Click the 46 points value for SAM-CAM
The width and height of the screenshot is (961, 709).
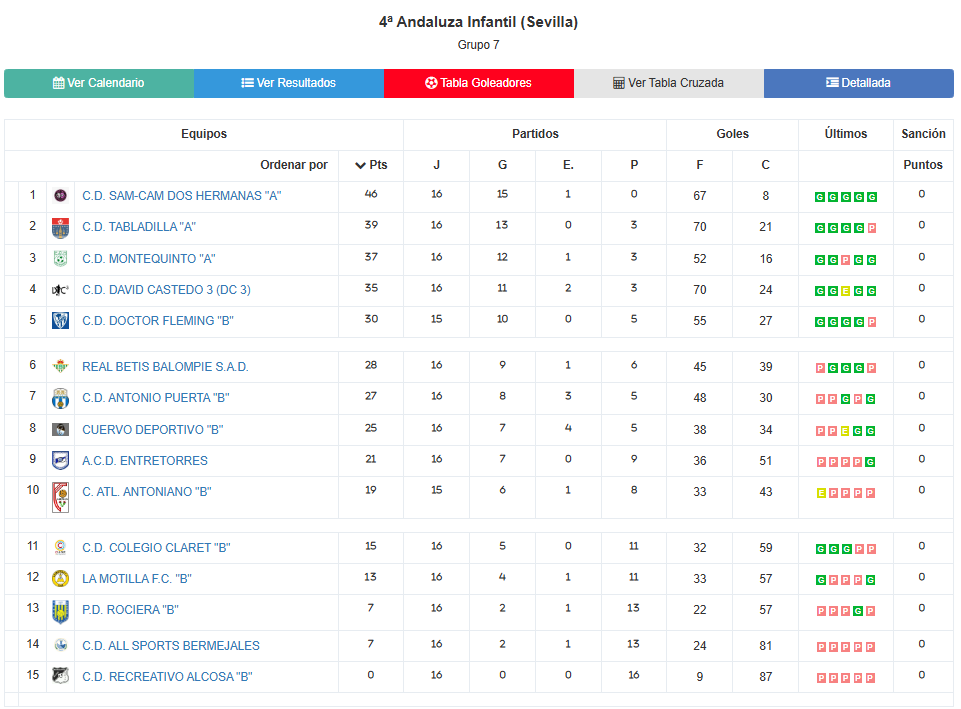(371, 194)
